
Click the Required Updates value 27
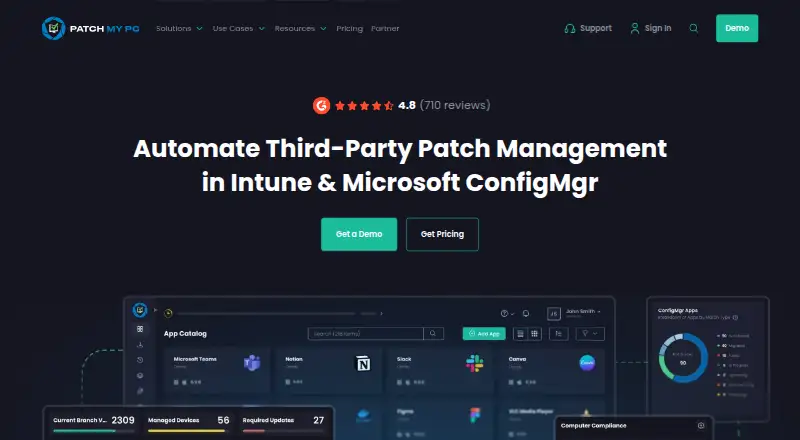click(x=319, y=420)
